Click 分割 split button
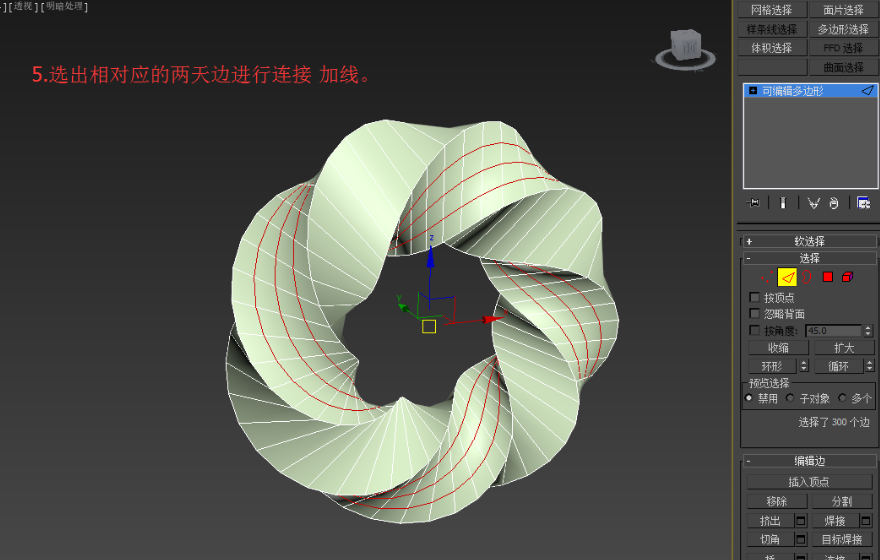The image size is (880, 560). [x=842, y=502]
